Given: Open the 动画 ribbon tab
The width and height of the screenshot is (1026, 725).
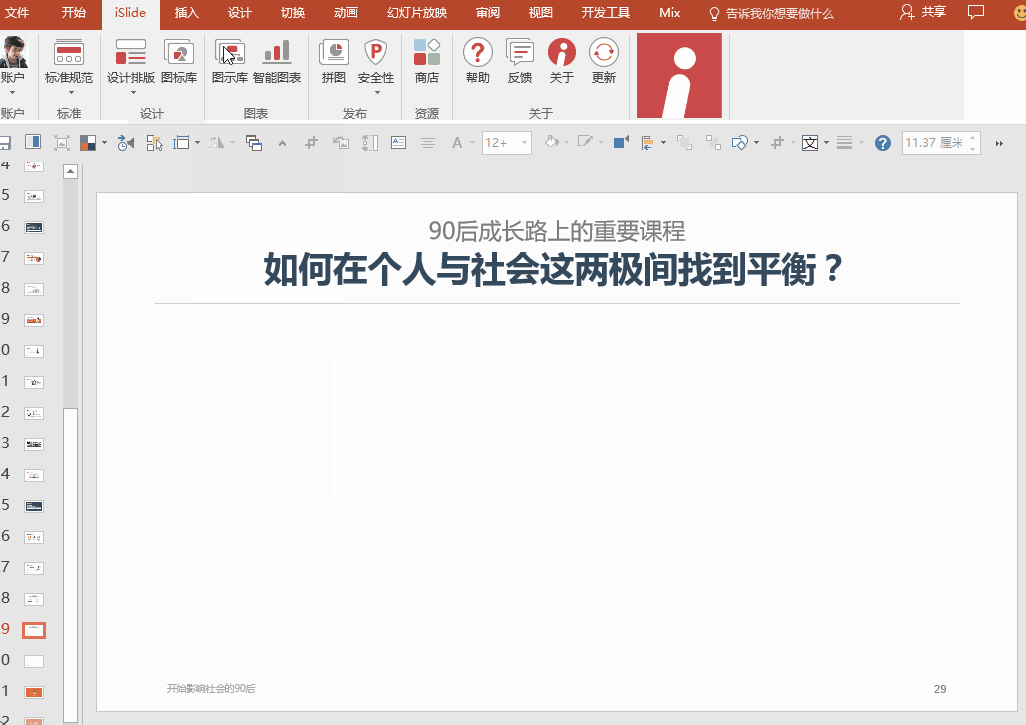Looking at the screenshot, I should (345, 12).
